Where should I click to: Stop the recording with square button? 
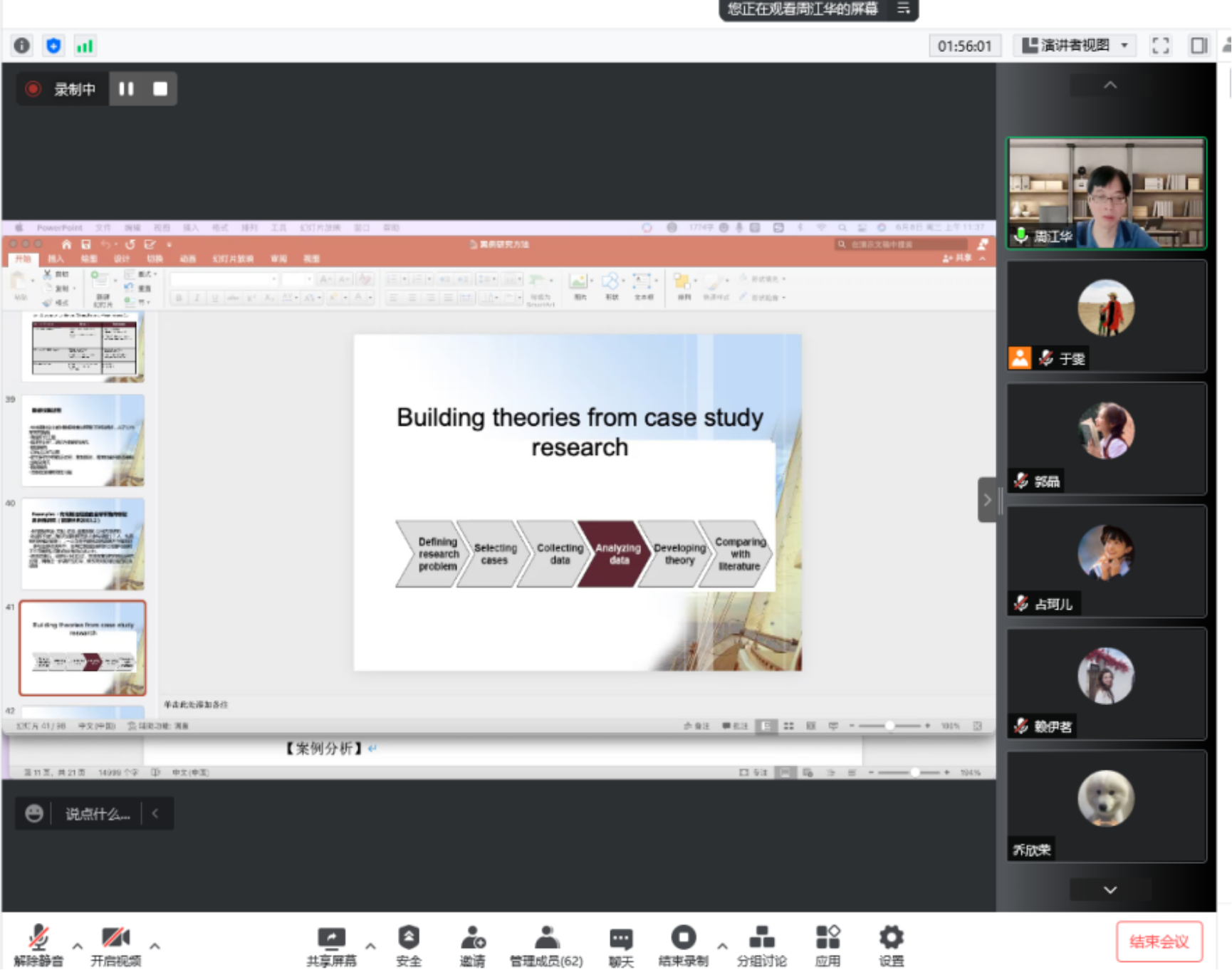coord(160,89)
